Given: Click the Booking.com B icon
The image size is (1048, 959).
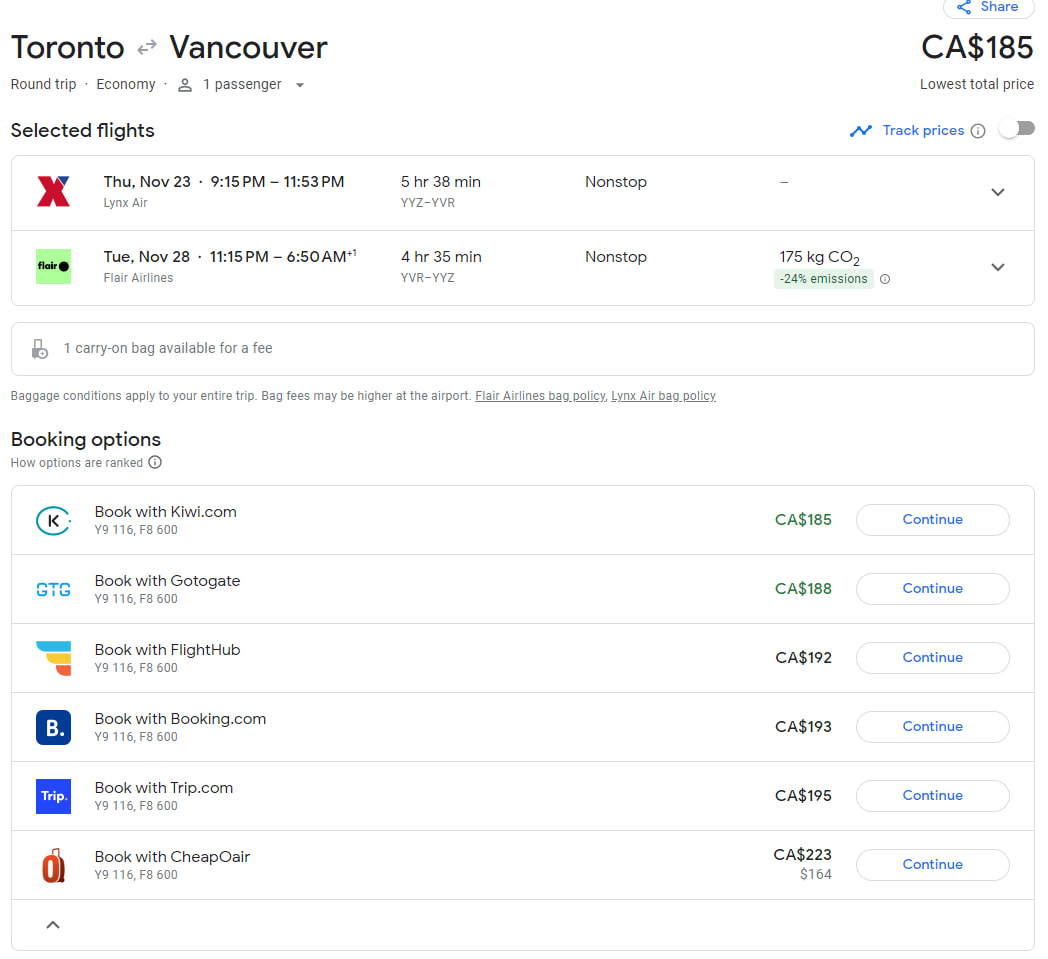Looking at the screenshot, I should pyautogui.click(x=53, y=727).
